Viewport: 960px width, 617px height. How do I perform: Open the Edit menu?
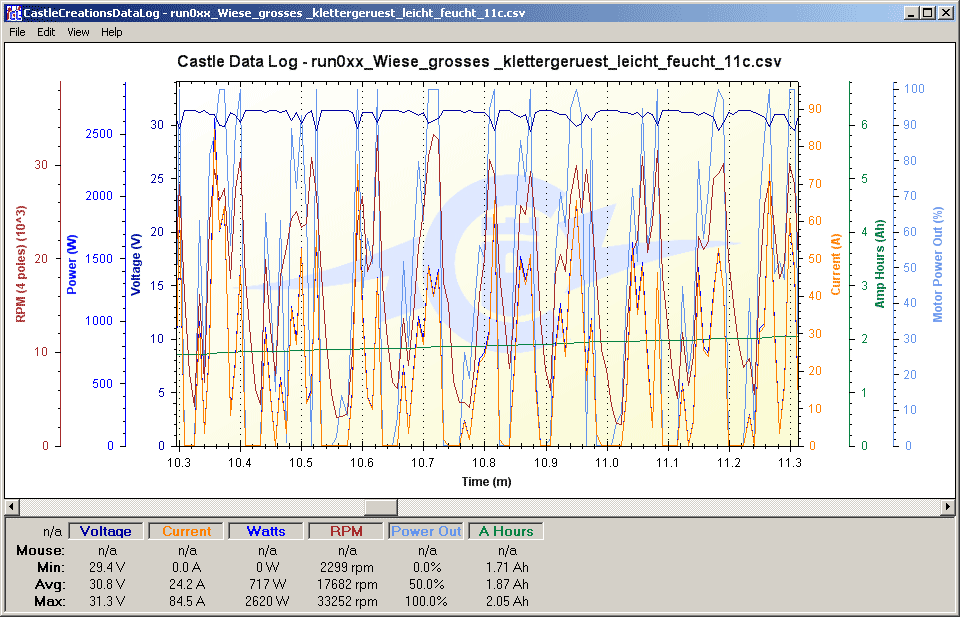(46, 32)
